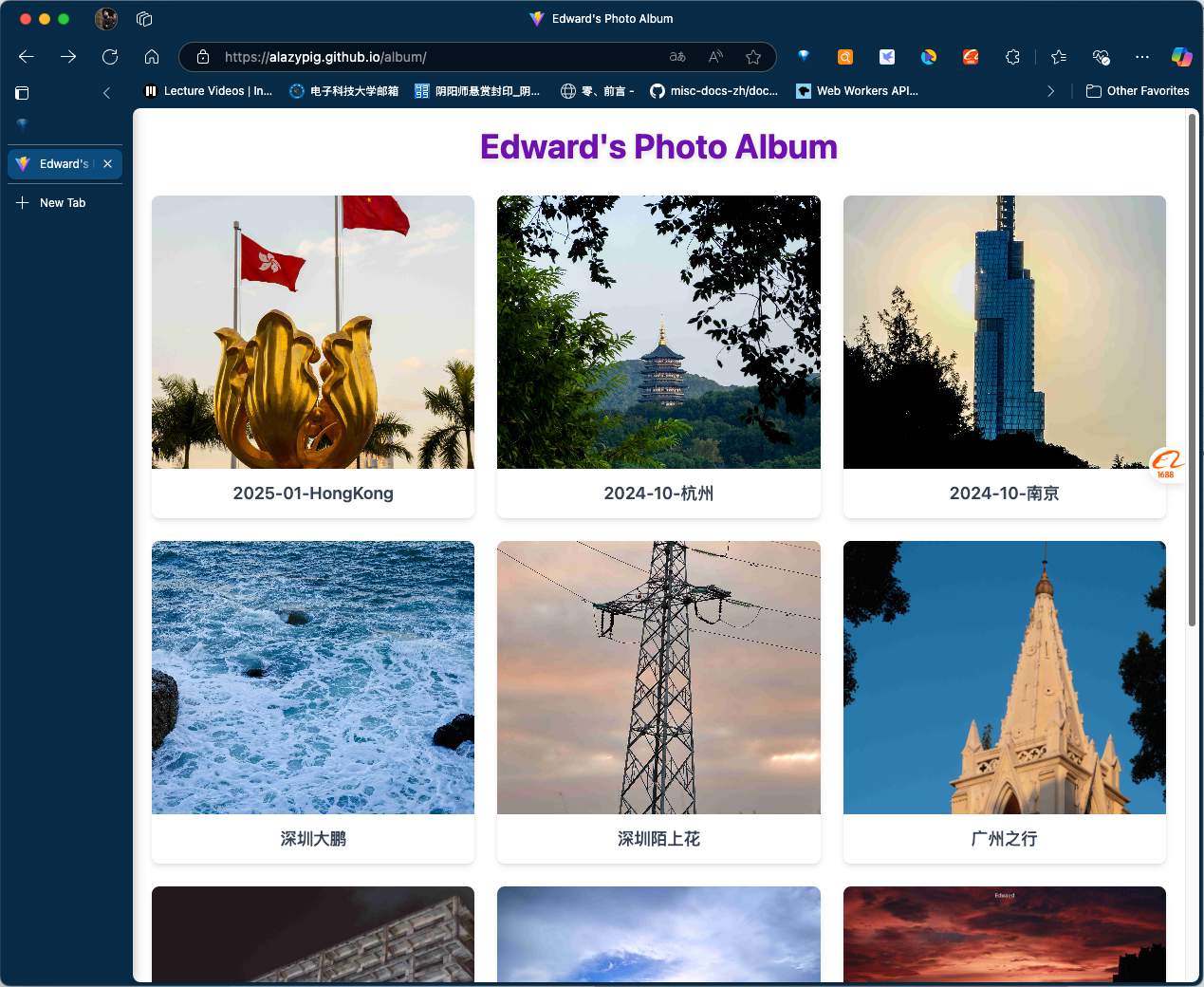
Task: Open the white bird extension icon
Action: (x=887, y=57)
